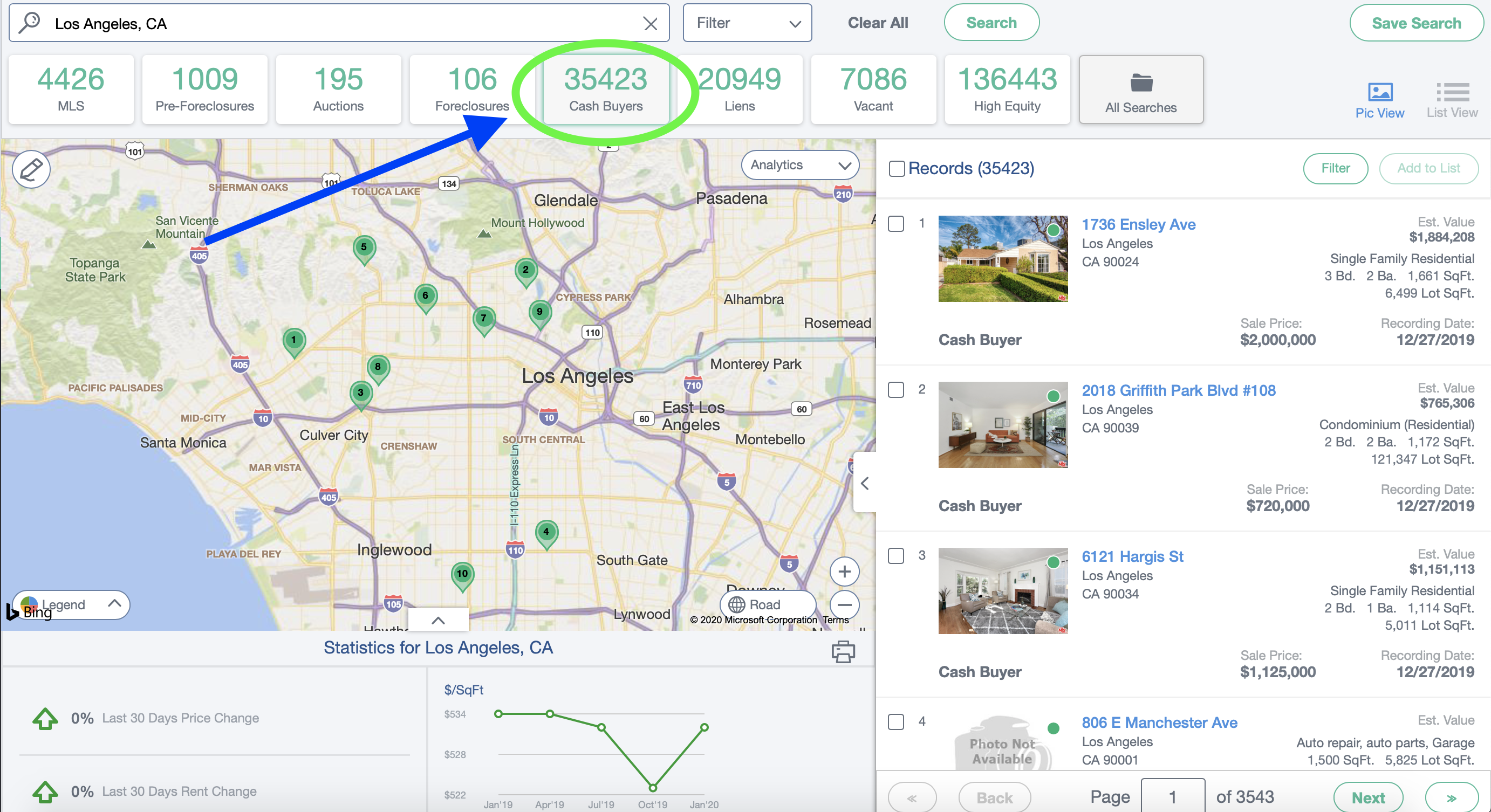Open the 806 E Manchester Ave link
1491x812 pixels.
coord(1159,722)
